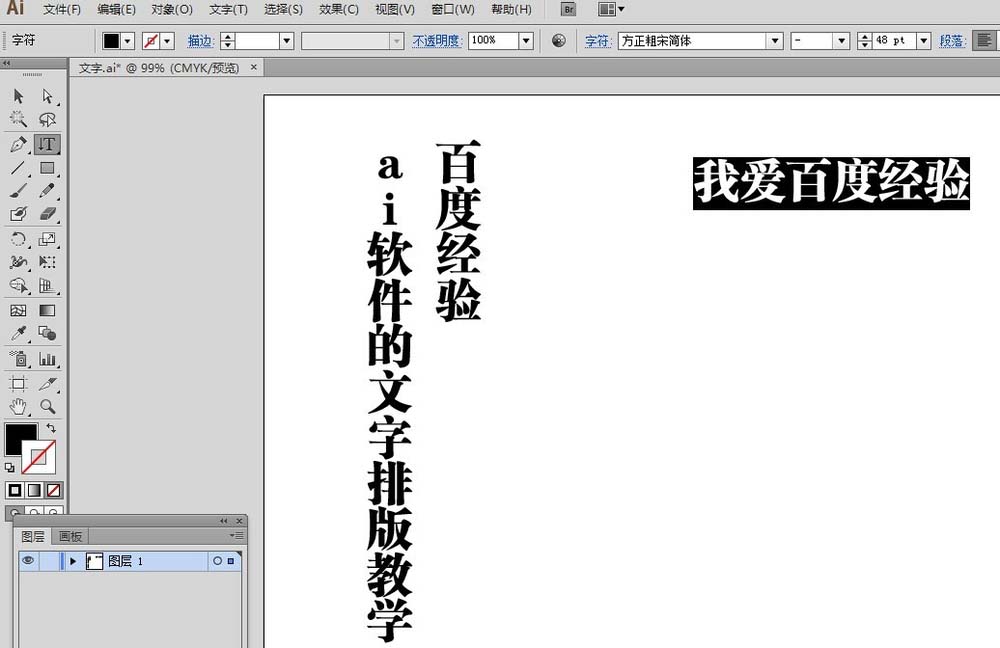Click the 不透明度 opacity link
1000x648 pixels.
(437, 41)
